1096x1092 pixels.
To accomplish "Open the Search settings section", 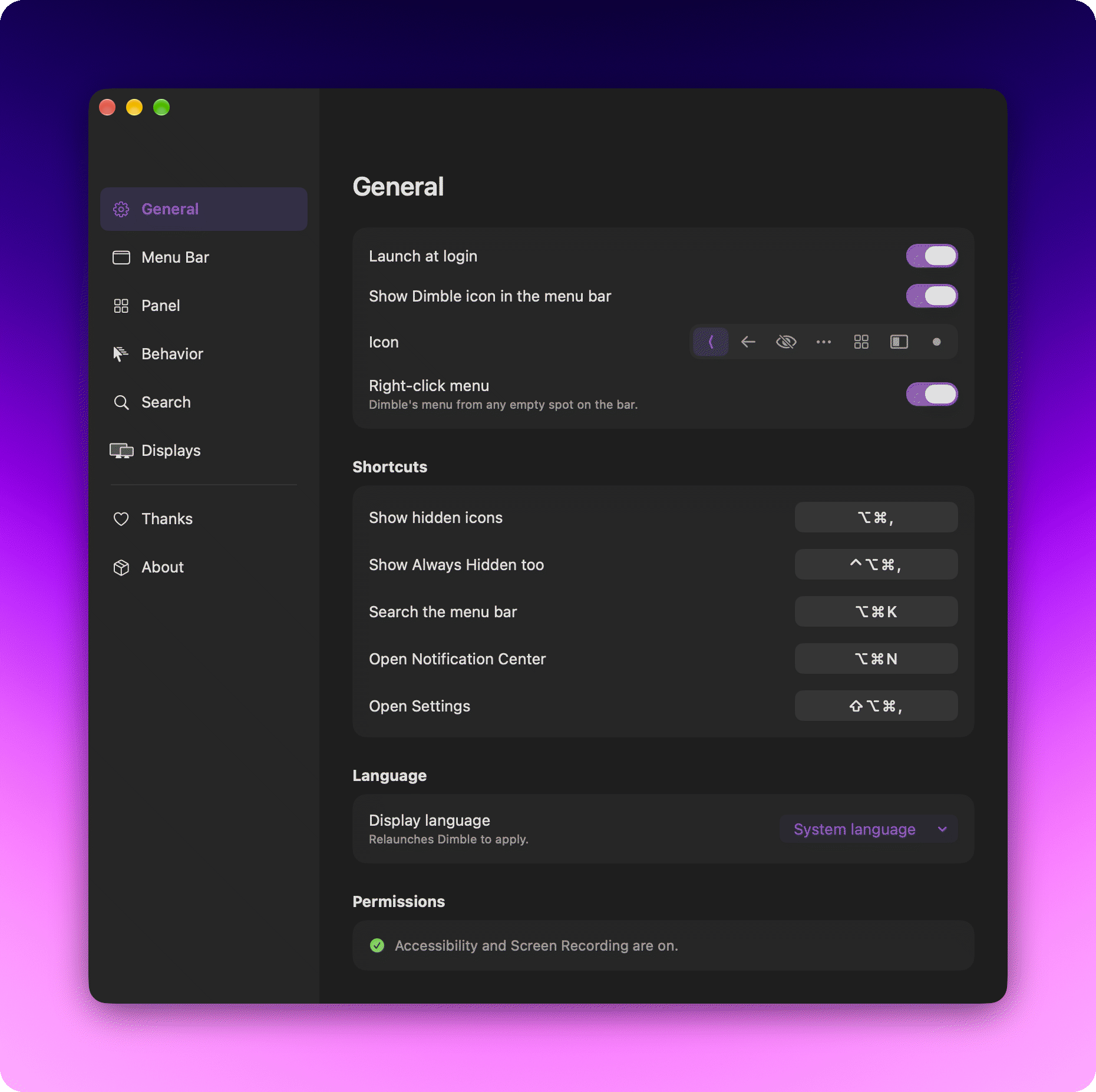I will (x=204, y=402).
